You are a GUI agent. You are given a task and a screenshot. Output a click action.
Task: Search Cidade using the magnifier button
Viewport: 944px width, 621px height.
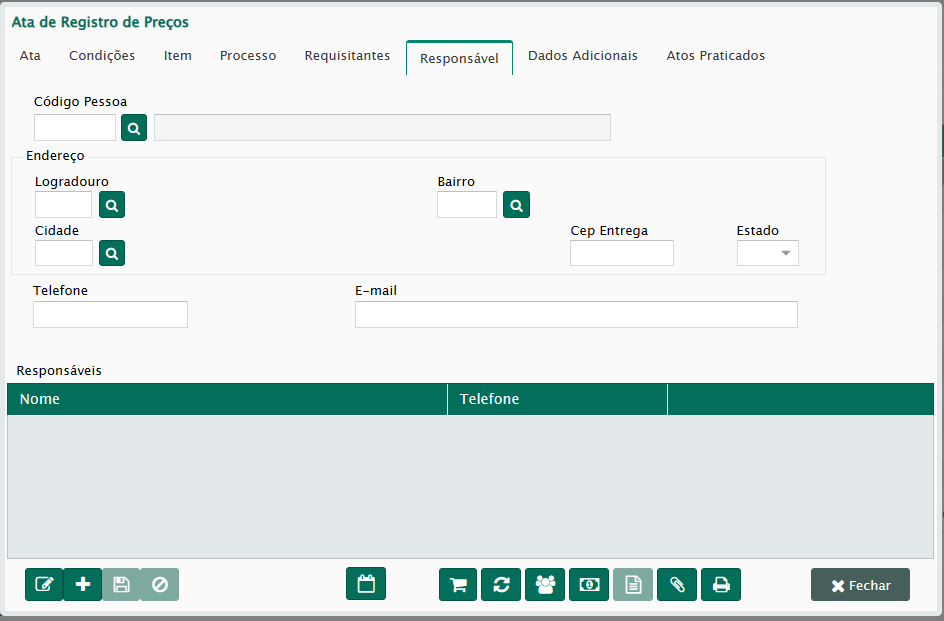tap(112, 253)
